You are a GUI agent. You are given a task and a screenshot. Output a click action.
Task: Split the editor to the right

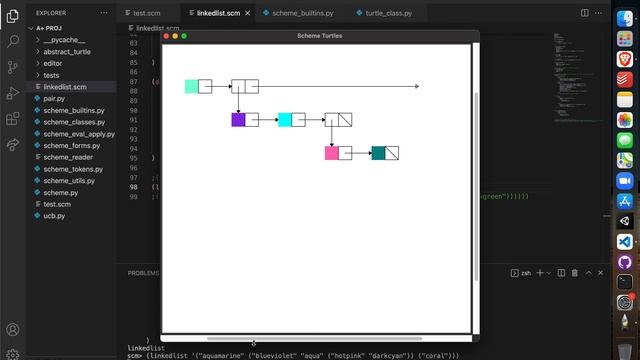[584, 13]
